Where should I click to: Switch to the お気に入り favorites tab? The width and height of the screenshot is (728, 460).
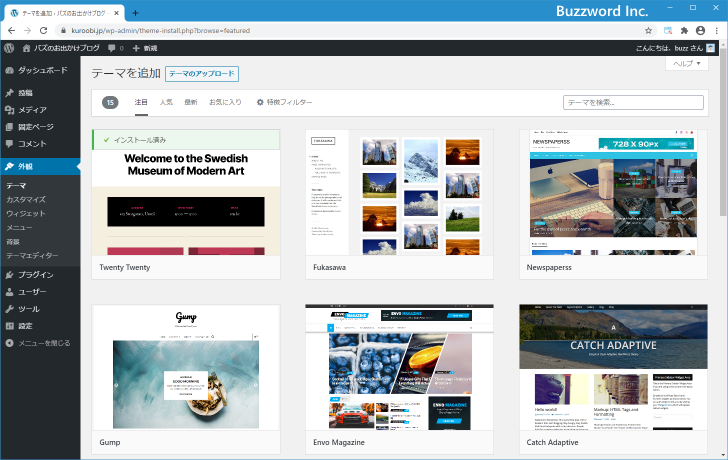pyautogui.click(x=225, y=102)
